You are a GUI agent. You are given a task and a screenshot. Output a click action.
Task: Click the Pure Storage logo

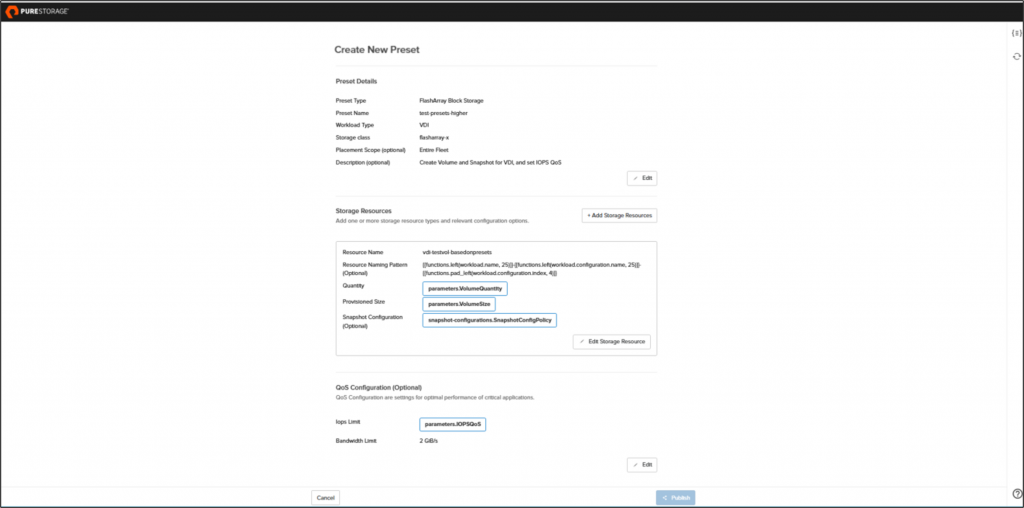point(39,11)
